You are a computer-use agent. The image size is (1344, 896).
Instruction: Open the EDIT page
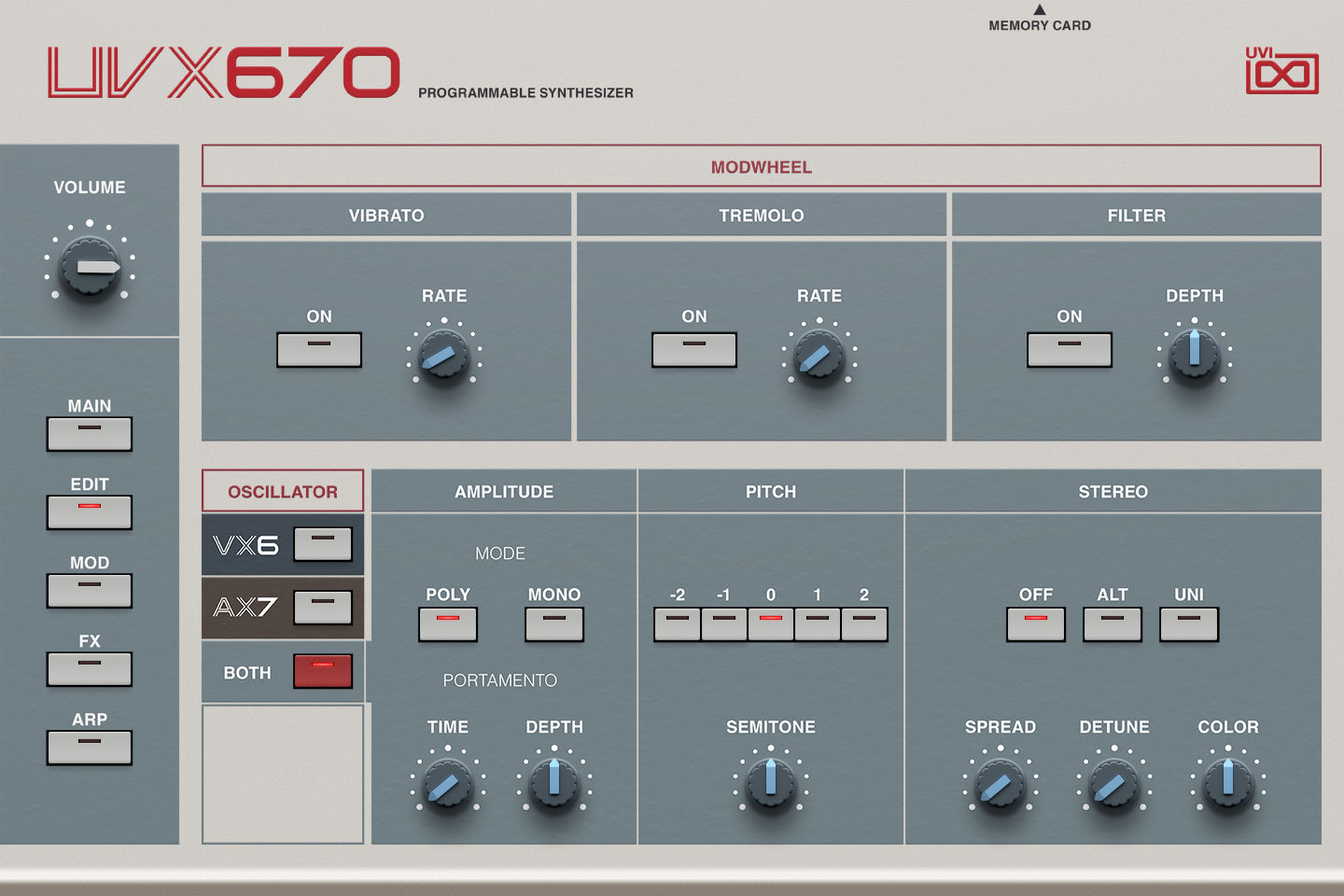click(x=89, y=512)
